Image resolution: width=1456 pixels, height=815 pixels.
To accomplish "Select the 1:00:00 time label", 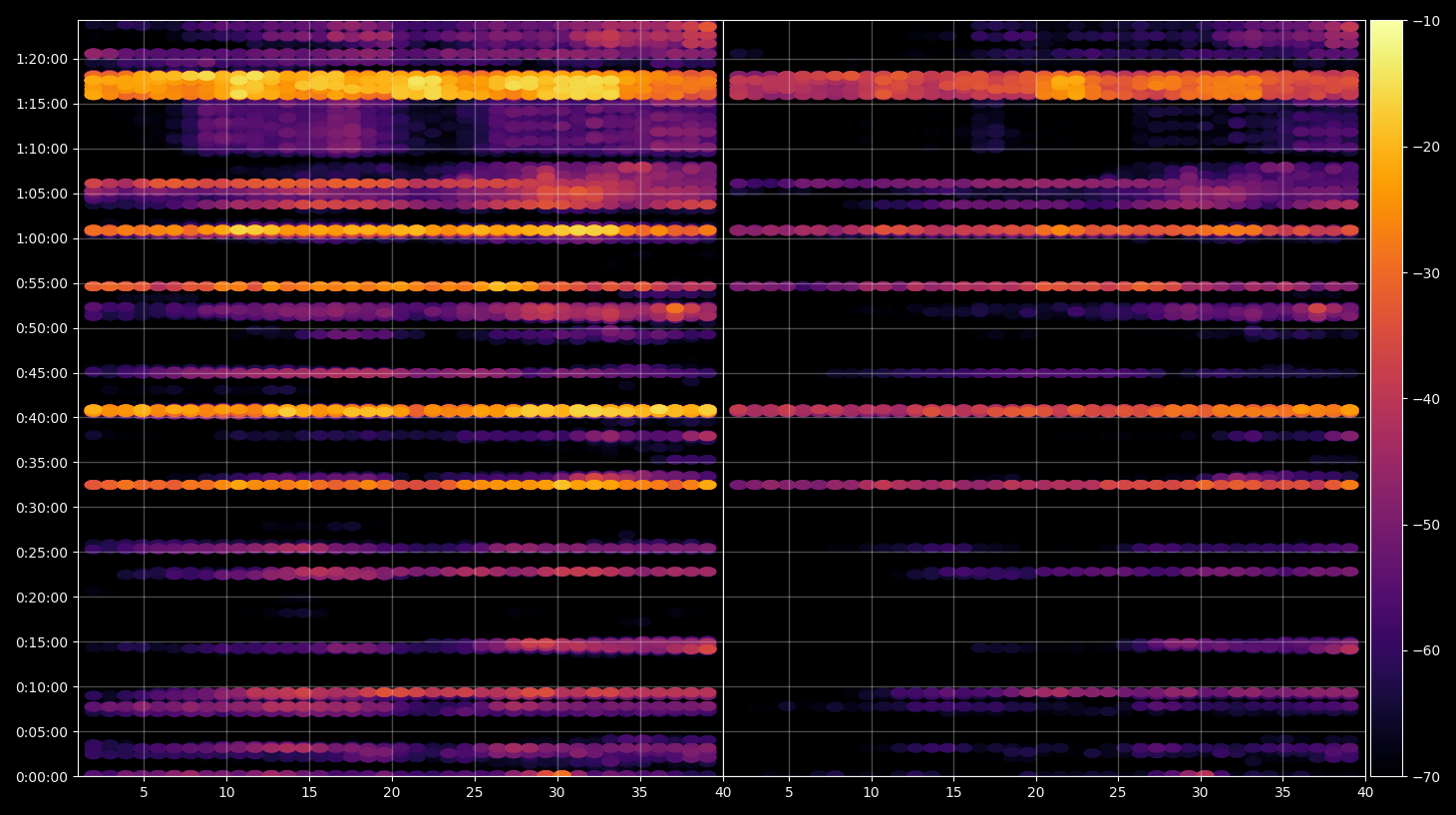I will click(42, 238).
